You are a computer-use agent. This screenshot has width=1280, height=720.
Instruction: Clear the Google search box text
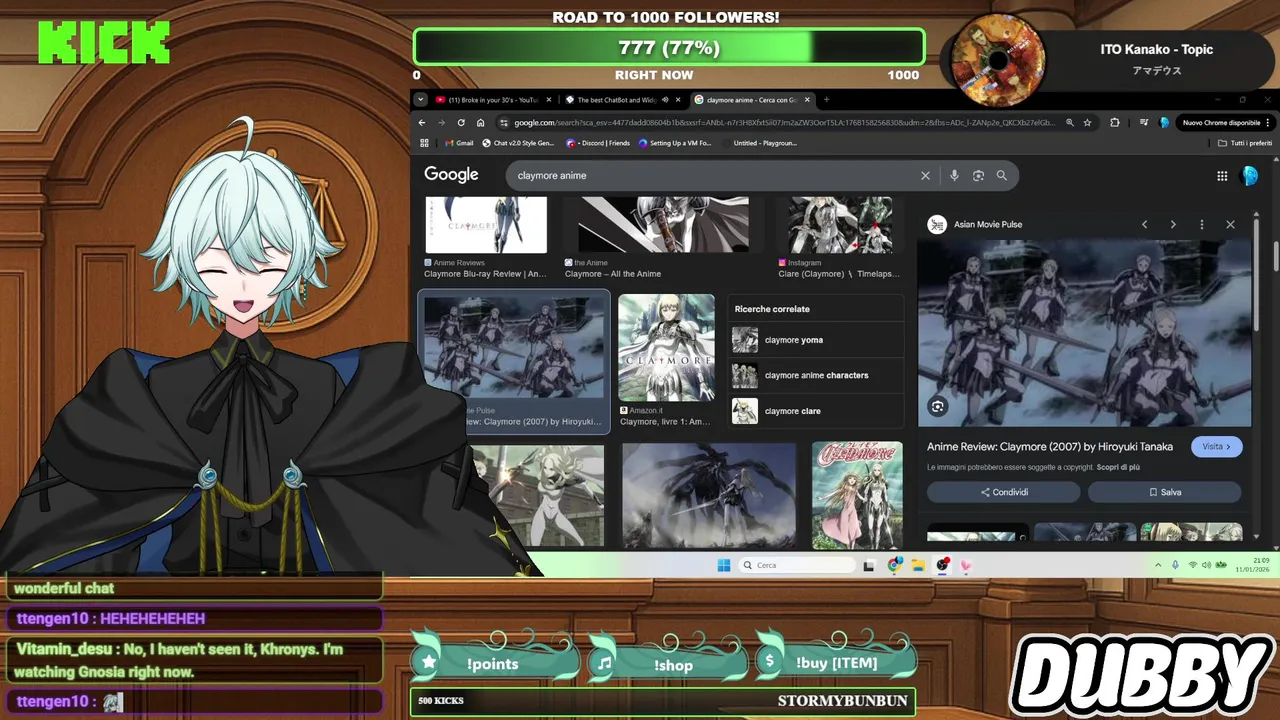tap(925, 175)
